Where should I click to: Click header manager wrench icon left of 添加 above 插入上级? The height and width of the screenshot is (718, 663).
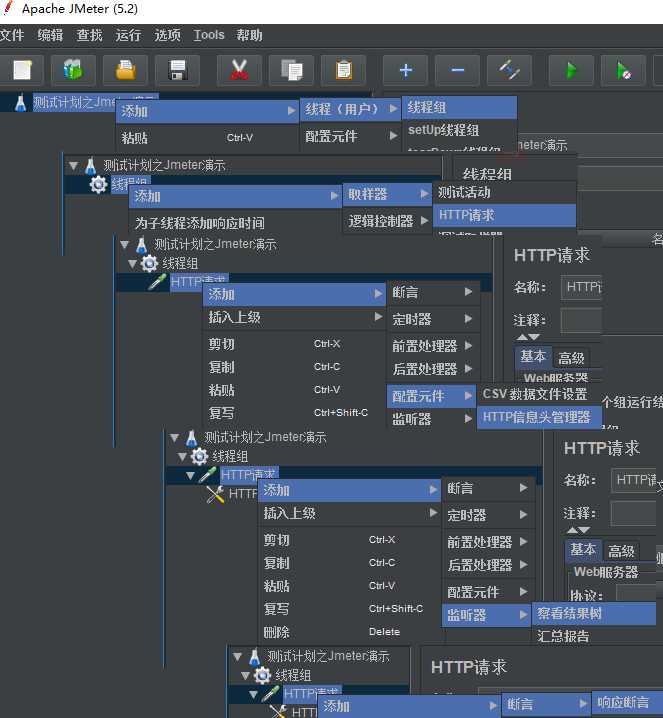click(215, 495)
